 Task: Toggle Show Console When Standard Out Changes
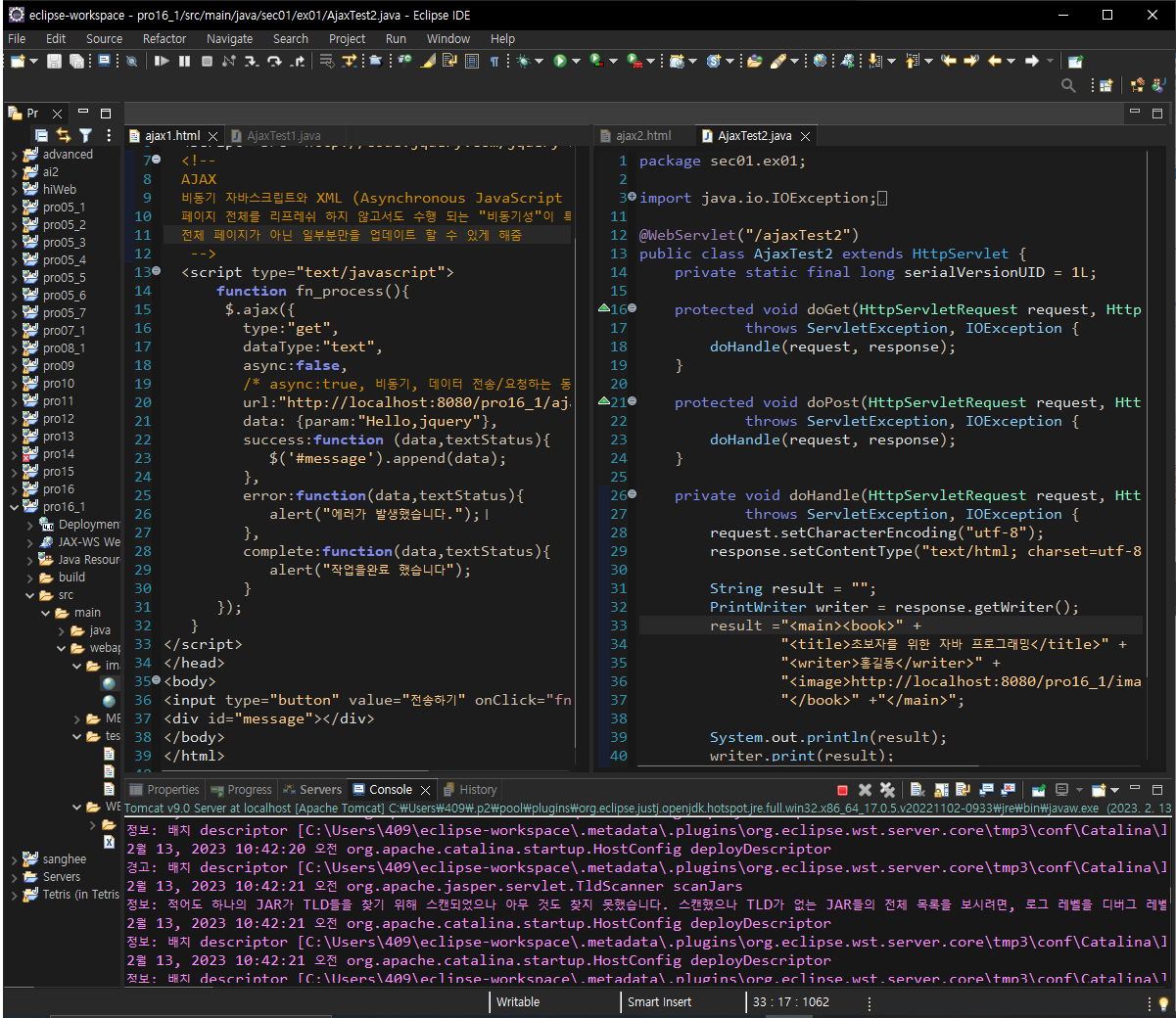(986, 790)
